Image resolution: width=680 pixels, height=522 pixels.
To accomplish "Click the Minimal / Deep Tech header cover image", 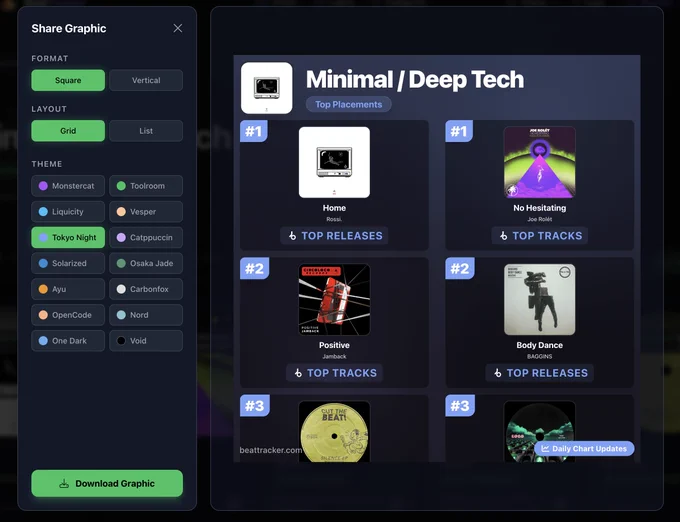I will point(267,88).
